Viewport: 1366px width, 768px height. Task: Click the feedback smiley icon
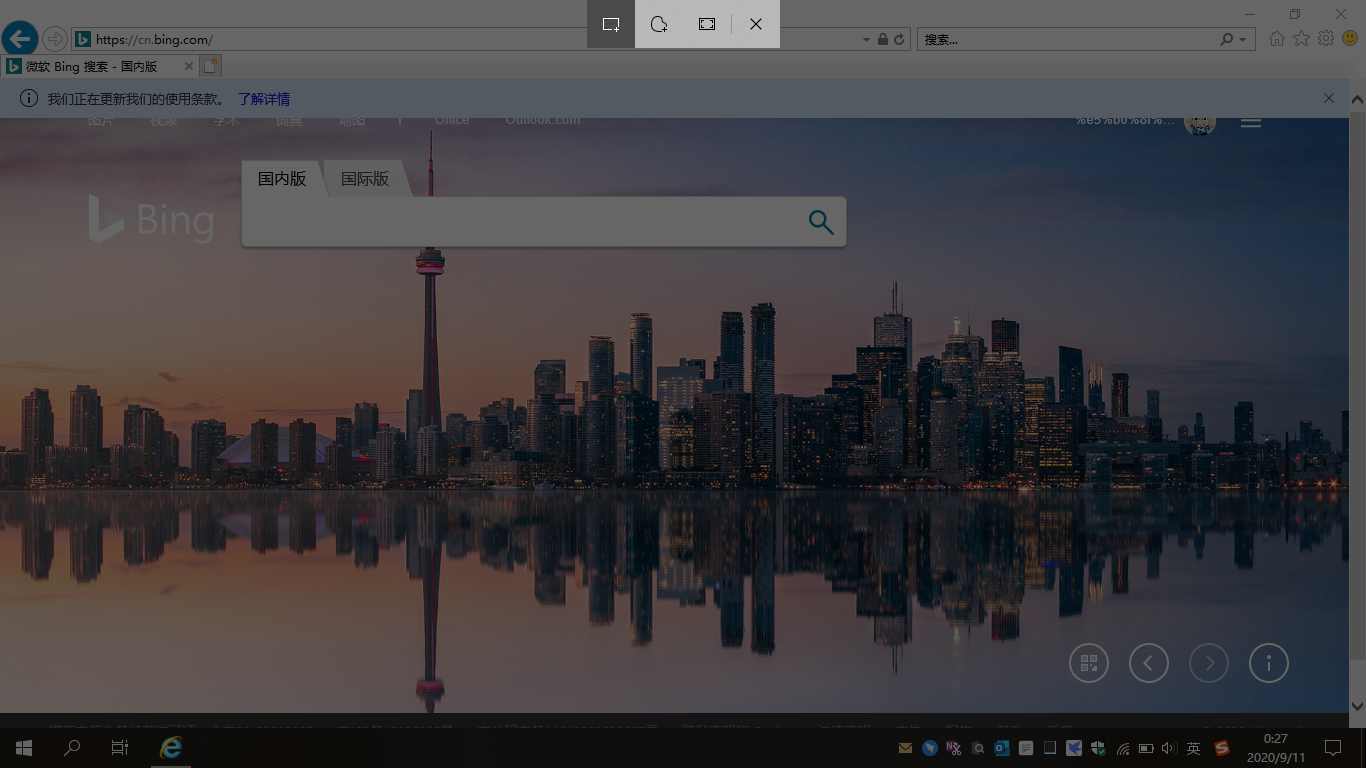1350,39
